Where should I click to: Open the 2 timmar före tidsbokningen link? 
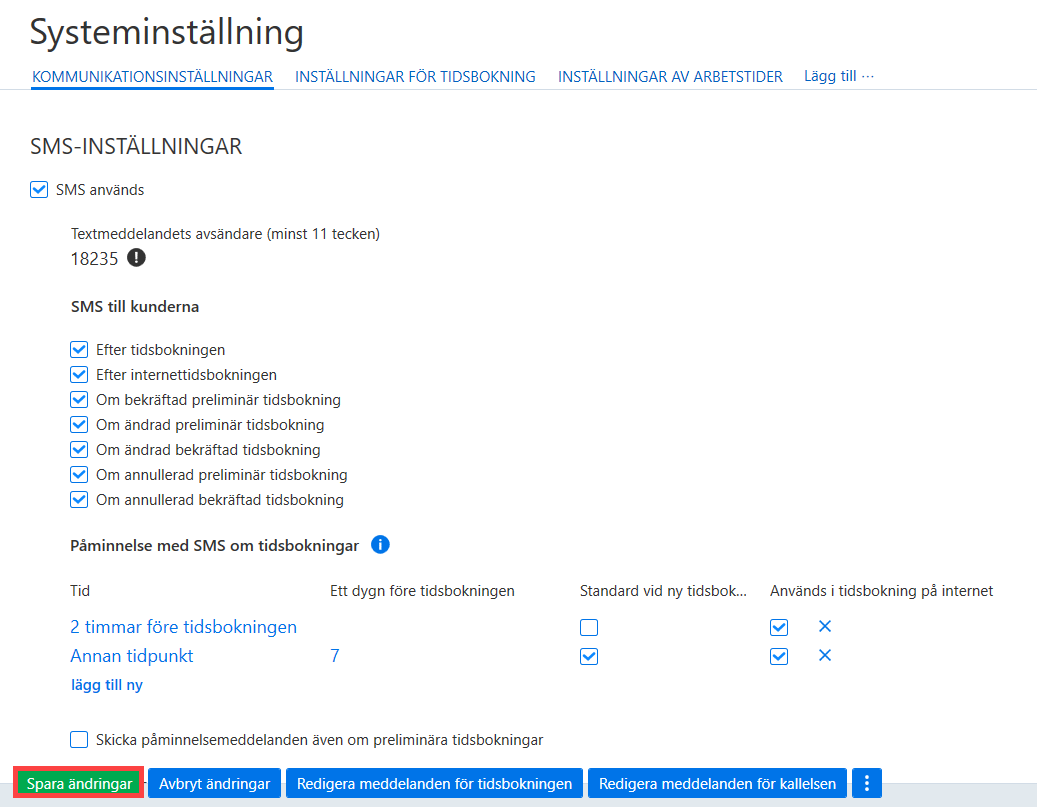(x=183, y=626)
